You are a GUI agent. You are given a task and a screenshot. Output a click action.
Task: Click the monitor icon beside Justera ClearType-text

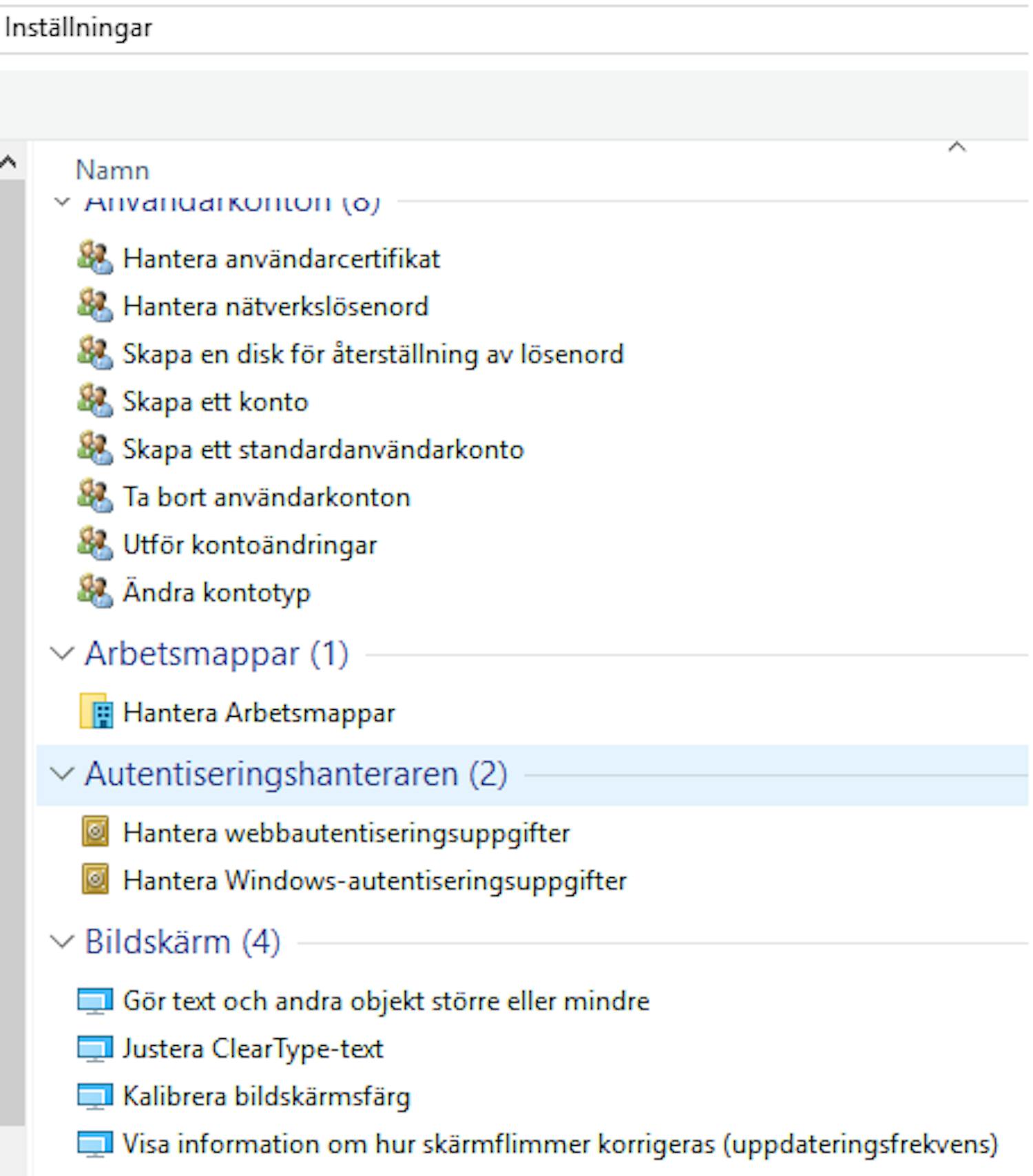click(x=94, y=1049)
